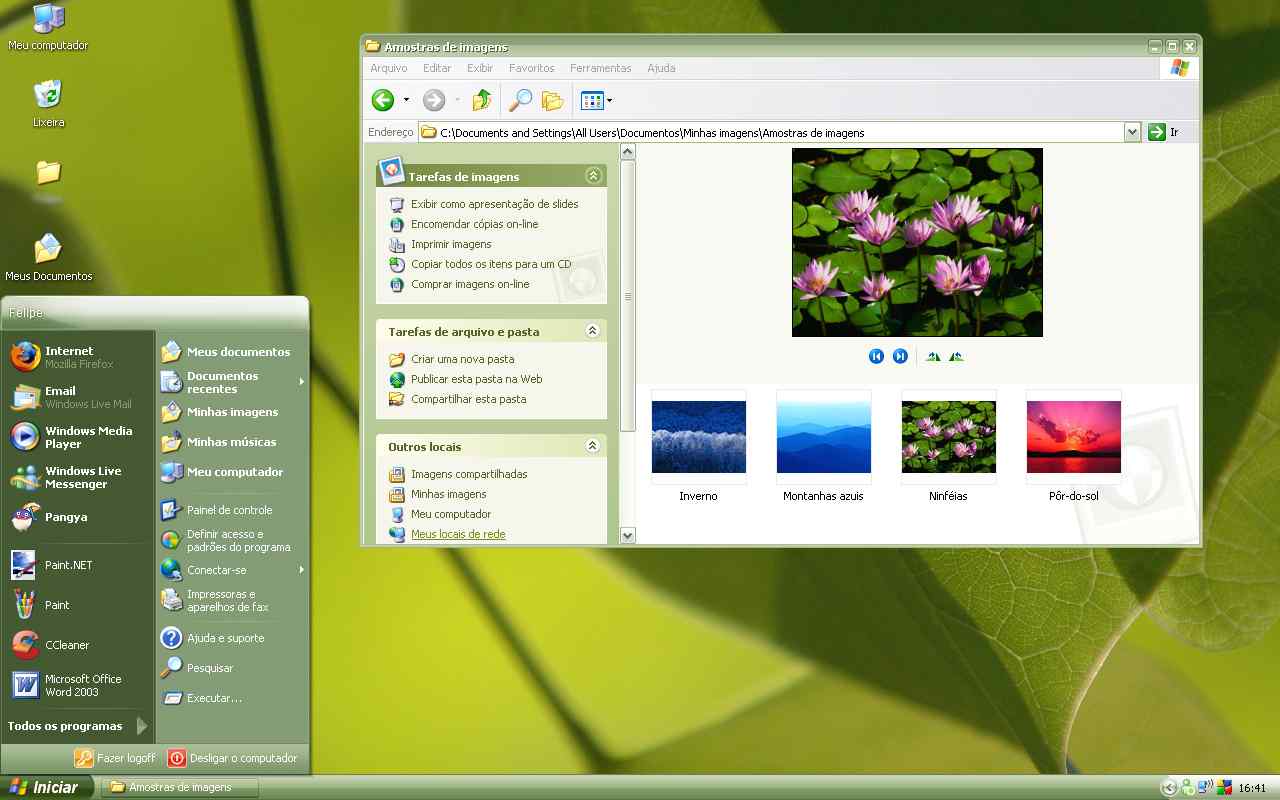Viewport: 1280px width, 800px height.
Task: Open Paint.NET from Start menu
Action: (80, 565)
